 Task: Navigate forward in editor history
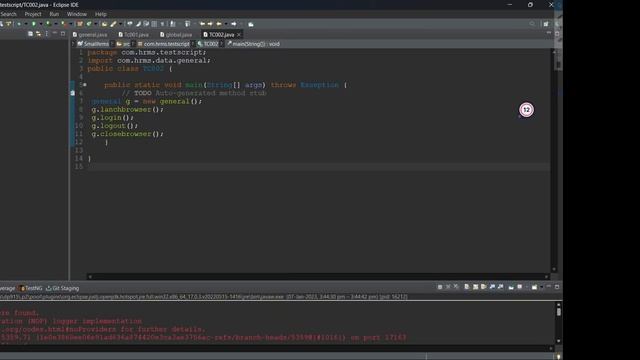(x=233, y=24)
